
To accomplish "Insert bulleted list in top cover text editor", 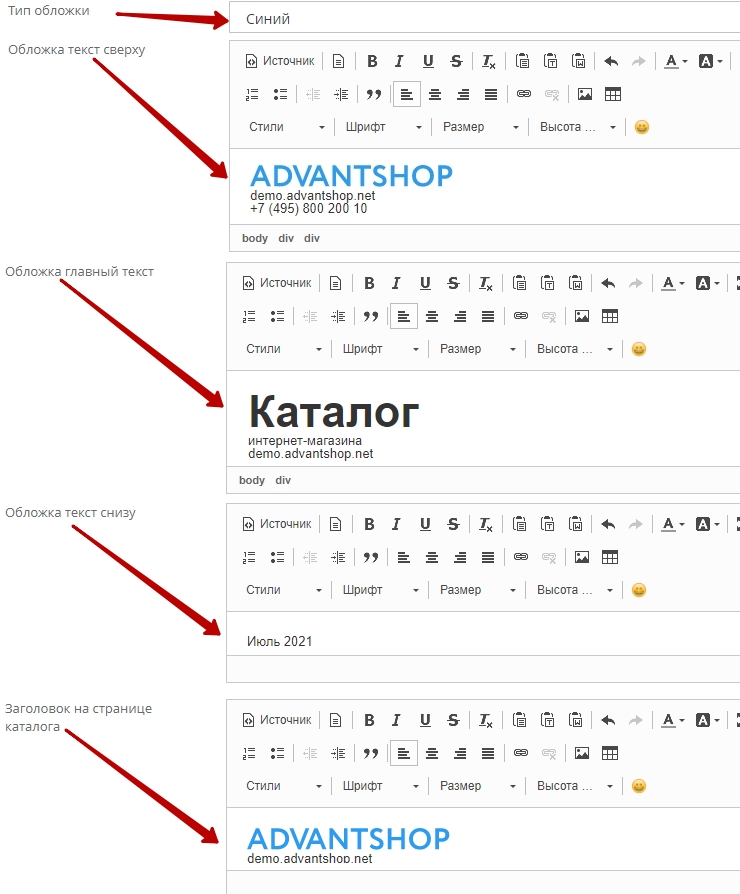I will 280,94.
